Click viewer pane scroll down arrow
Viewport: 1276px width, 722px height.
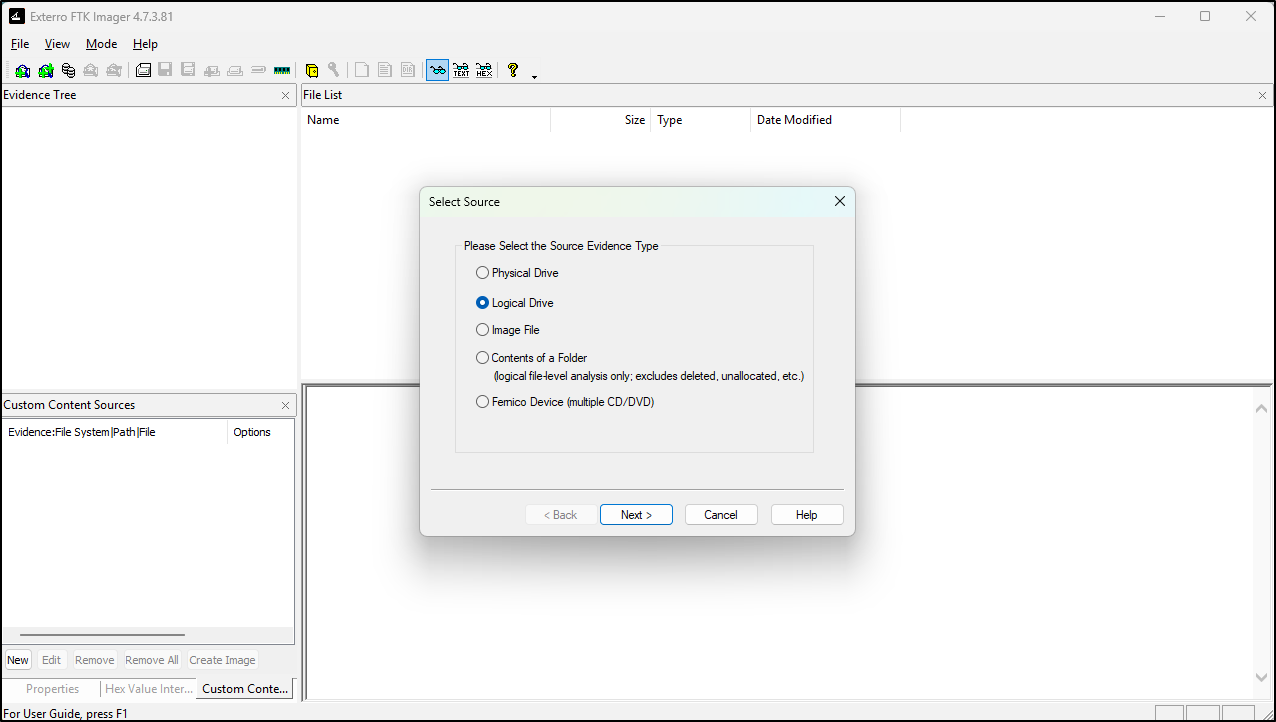[1262, 677]
